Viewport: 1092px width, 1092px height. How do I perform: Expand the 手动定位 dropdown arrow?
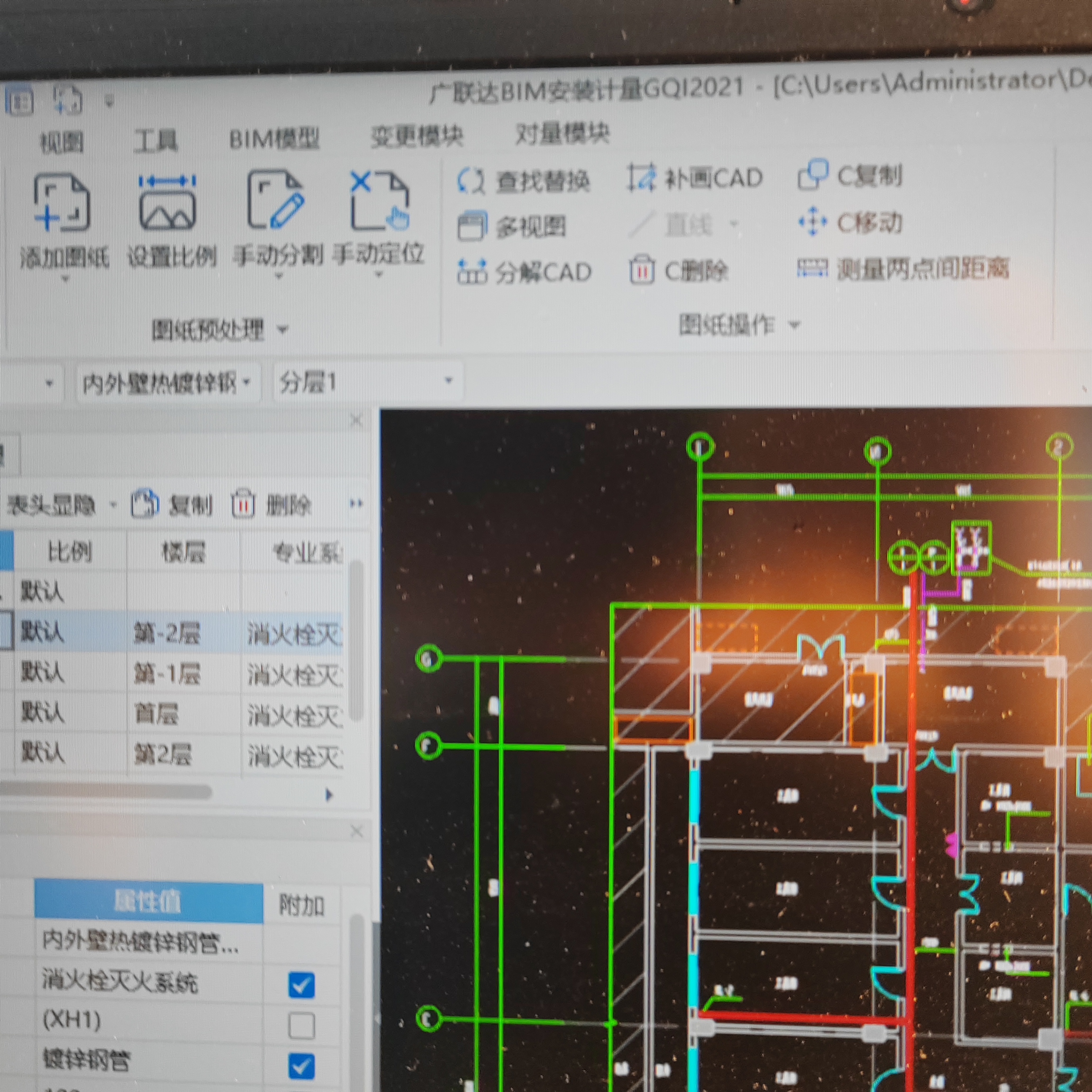(x=379, y=275)
